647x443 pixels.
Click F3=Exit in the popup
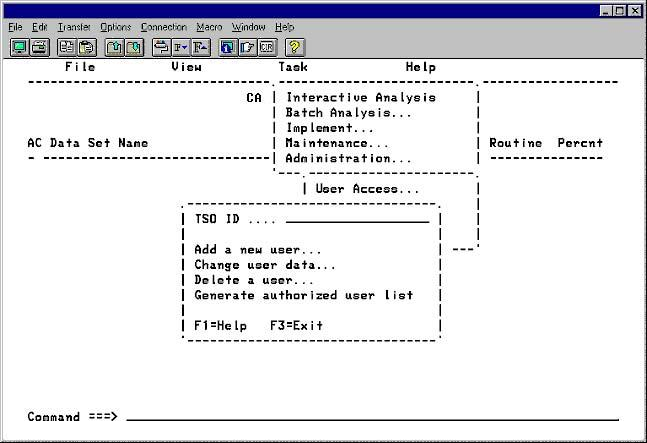[296, 326]
